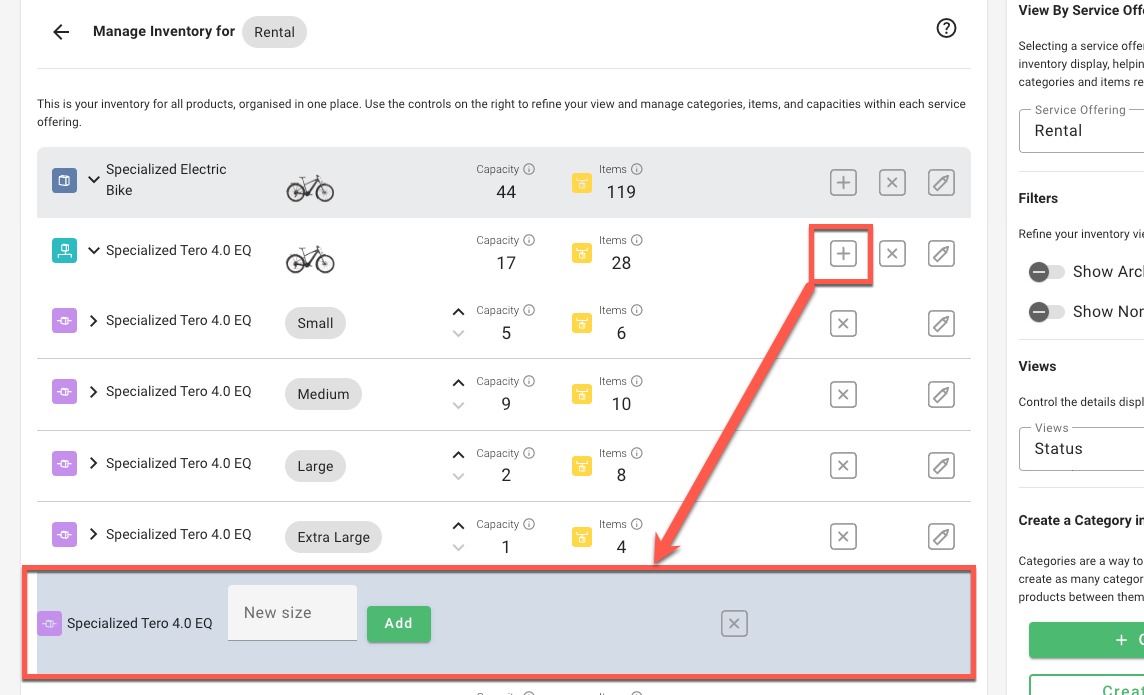Expand the Medium size row
Viewport: 1144px width, 695px height.
tap(93, 392)
